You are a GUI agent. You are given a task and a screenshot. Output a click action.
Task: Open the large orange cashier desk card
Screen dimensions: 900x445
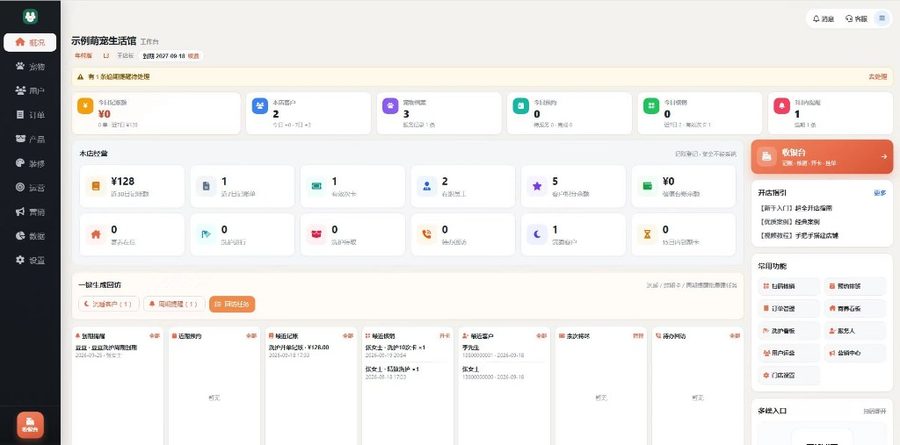coord(822,157)
